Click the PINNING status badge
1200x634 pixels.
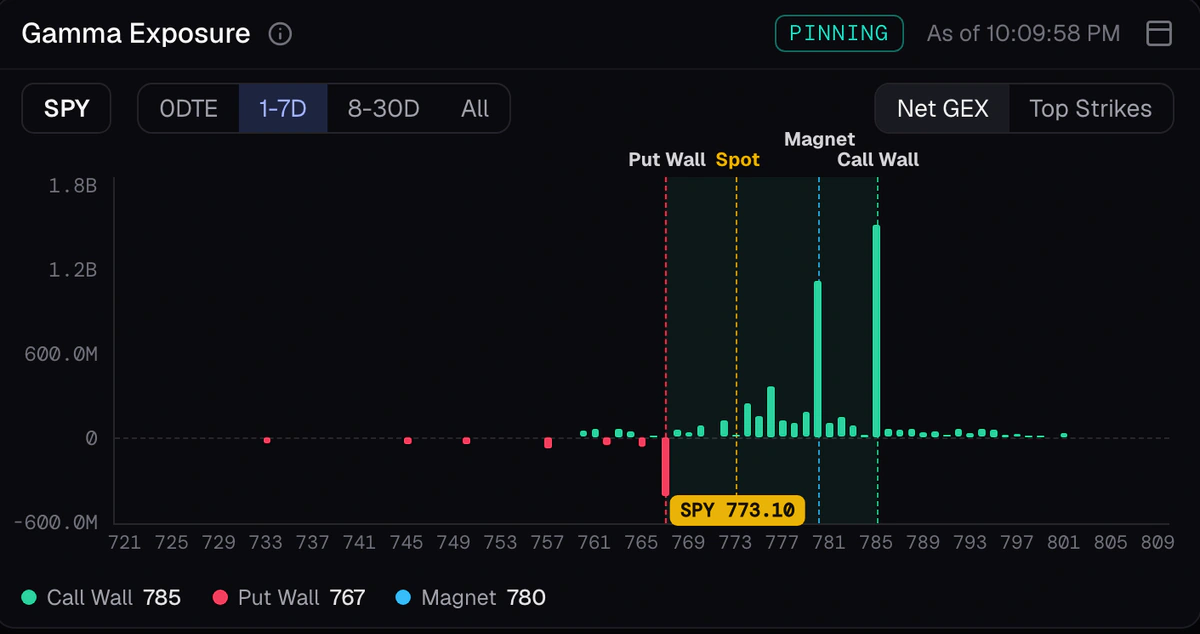coord(839,33)
